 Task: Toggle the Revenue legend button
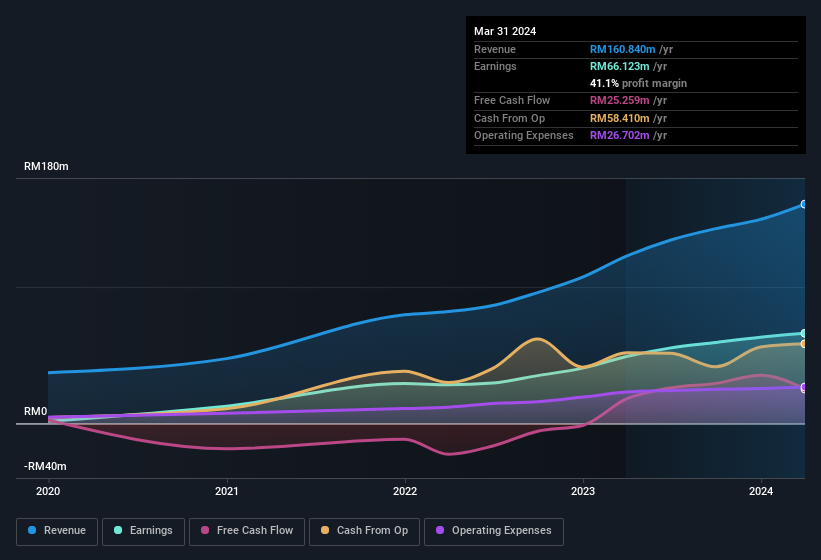pyautogui.click(x=57, y=531)
